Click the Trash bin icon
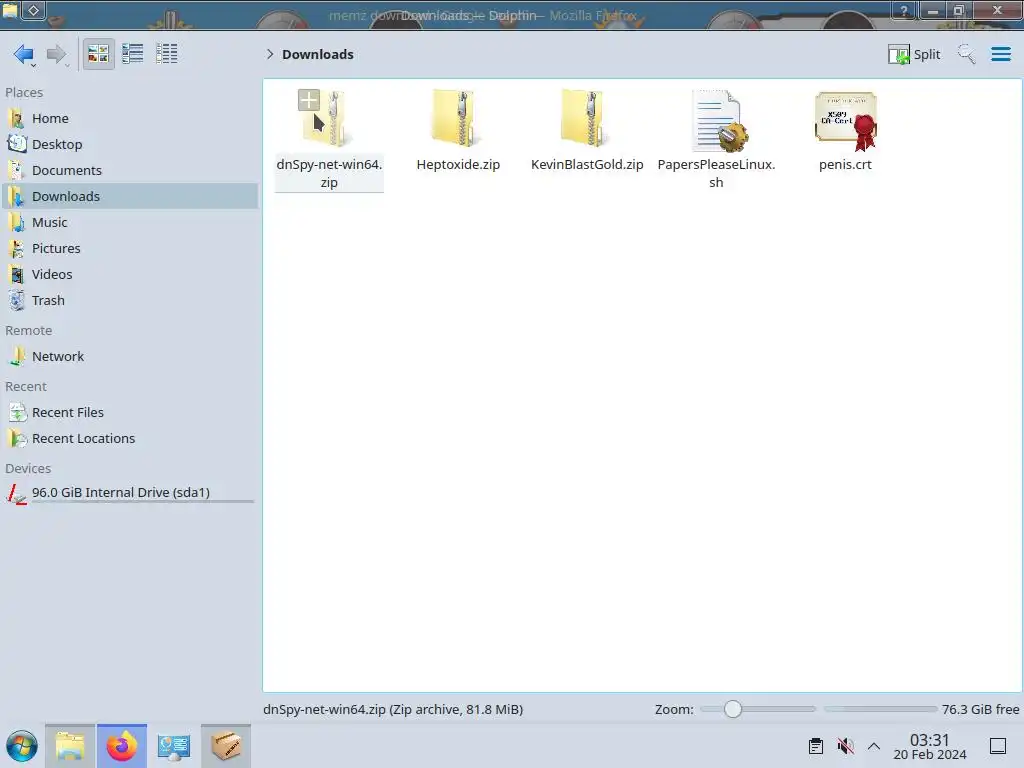1024x768 pixels. tap(16, 300)
